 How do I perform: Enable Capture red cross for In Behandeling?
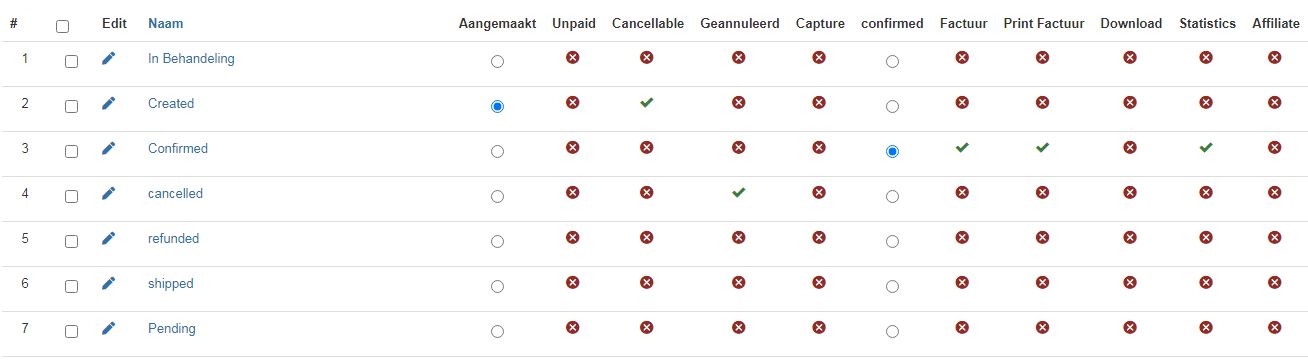819,58
